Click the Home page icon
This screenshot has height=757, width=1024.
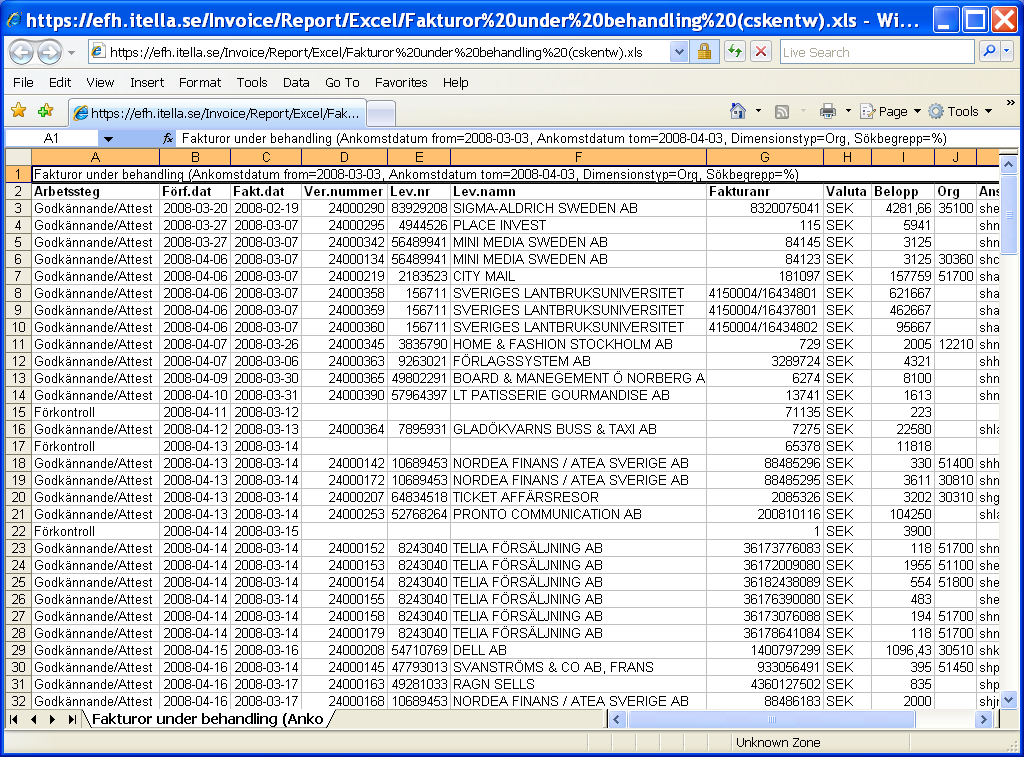coord(738,111)
